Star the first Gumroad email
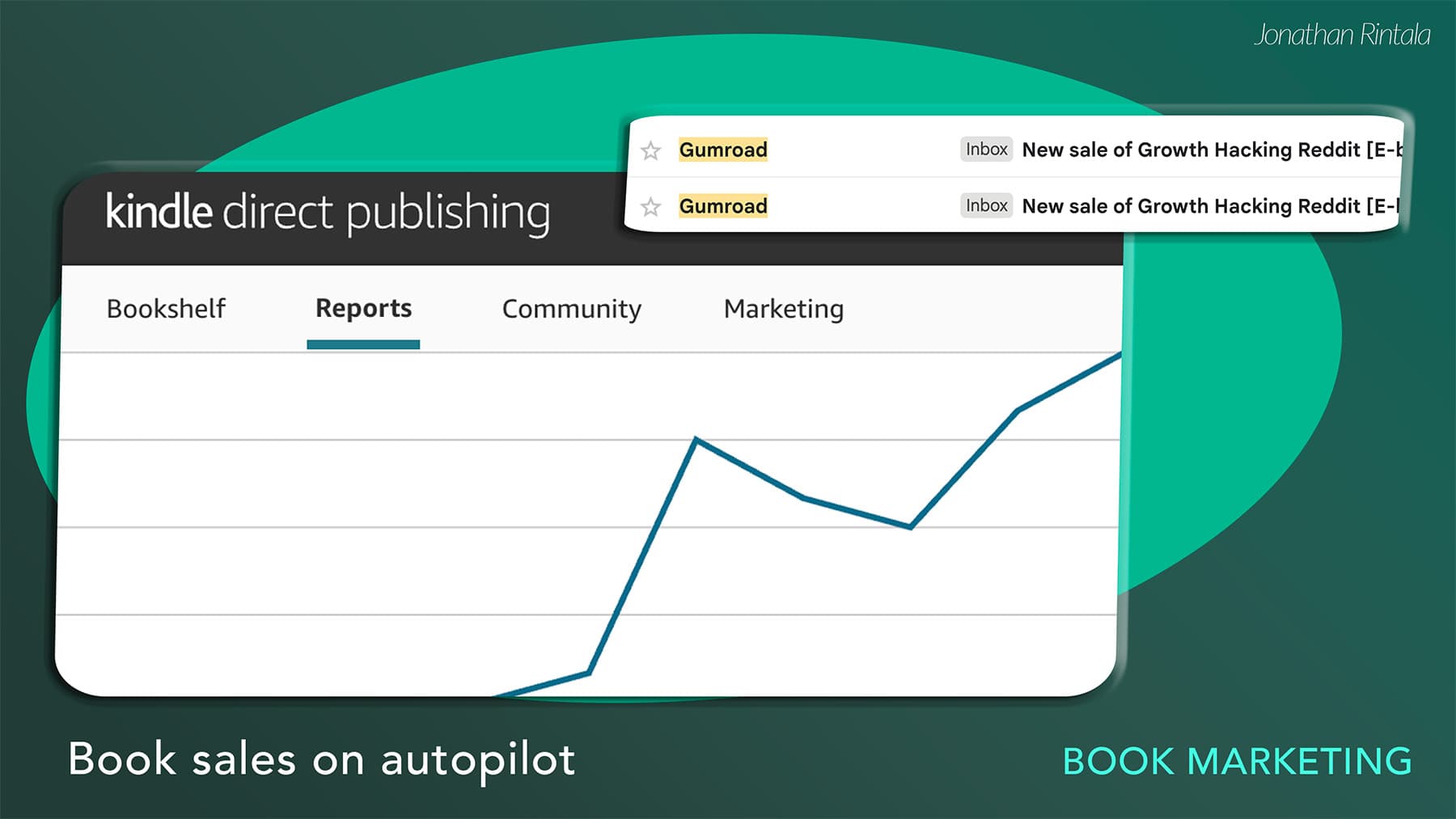Screen dimensions: 1456x819 click(650, 150)
